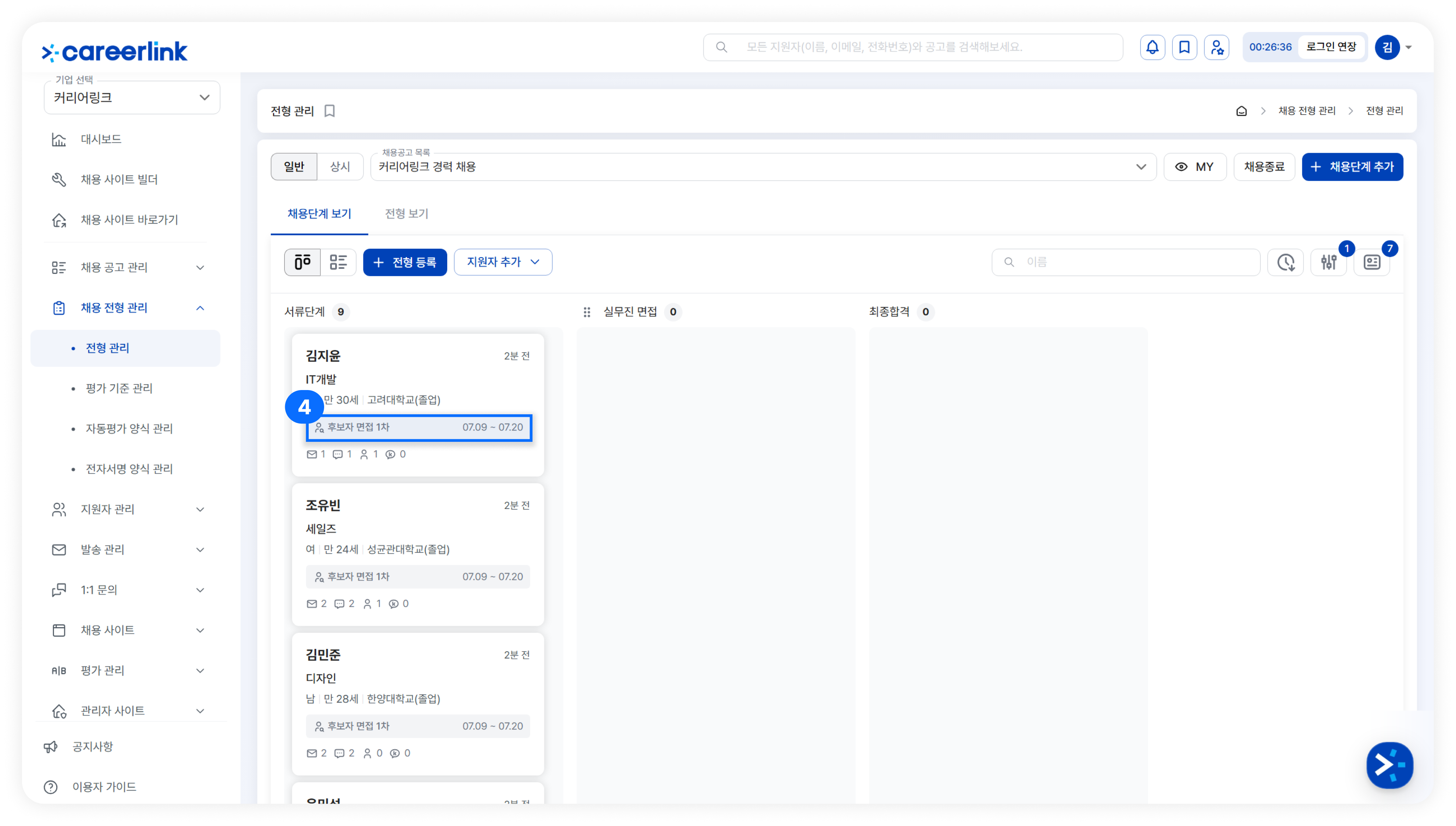Open the 지원자 추가 dropdown
The height and width of the screenshot is (826, 1456).
[503, 262]
